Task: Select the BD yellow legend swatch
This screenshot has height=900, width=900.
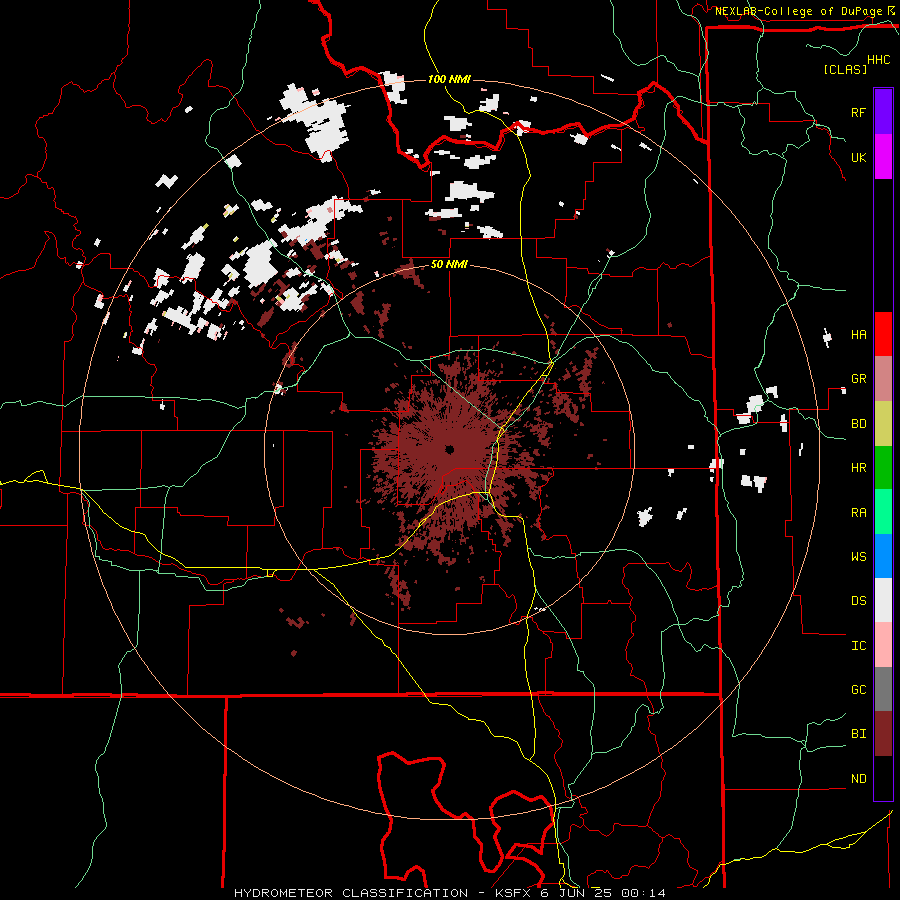Action: coord(883,424)
